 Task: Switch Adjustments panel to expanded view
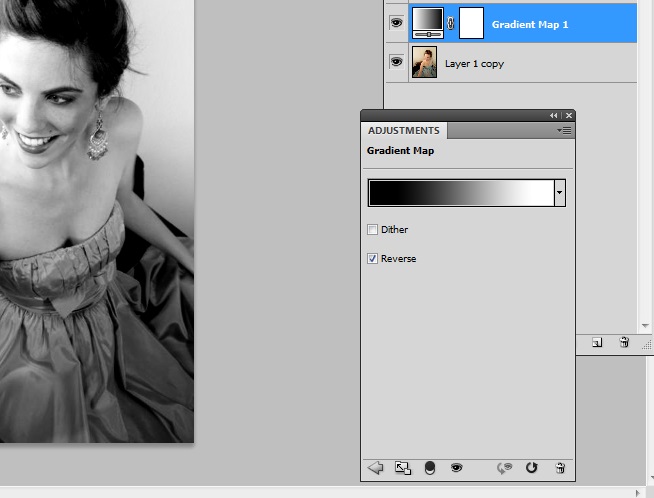tap(403, 467)
